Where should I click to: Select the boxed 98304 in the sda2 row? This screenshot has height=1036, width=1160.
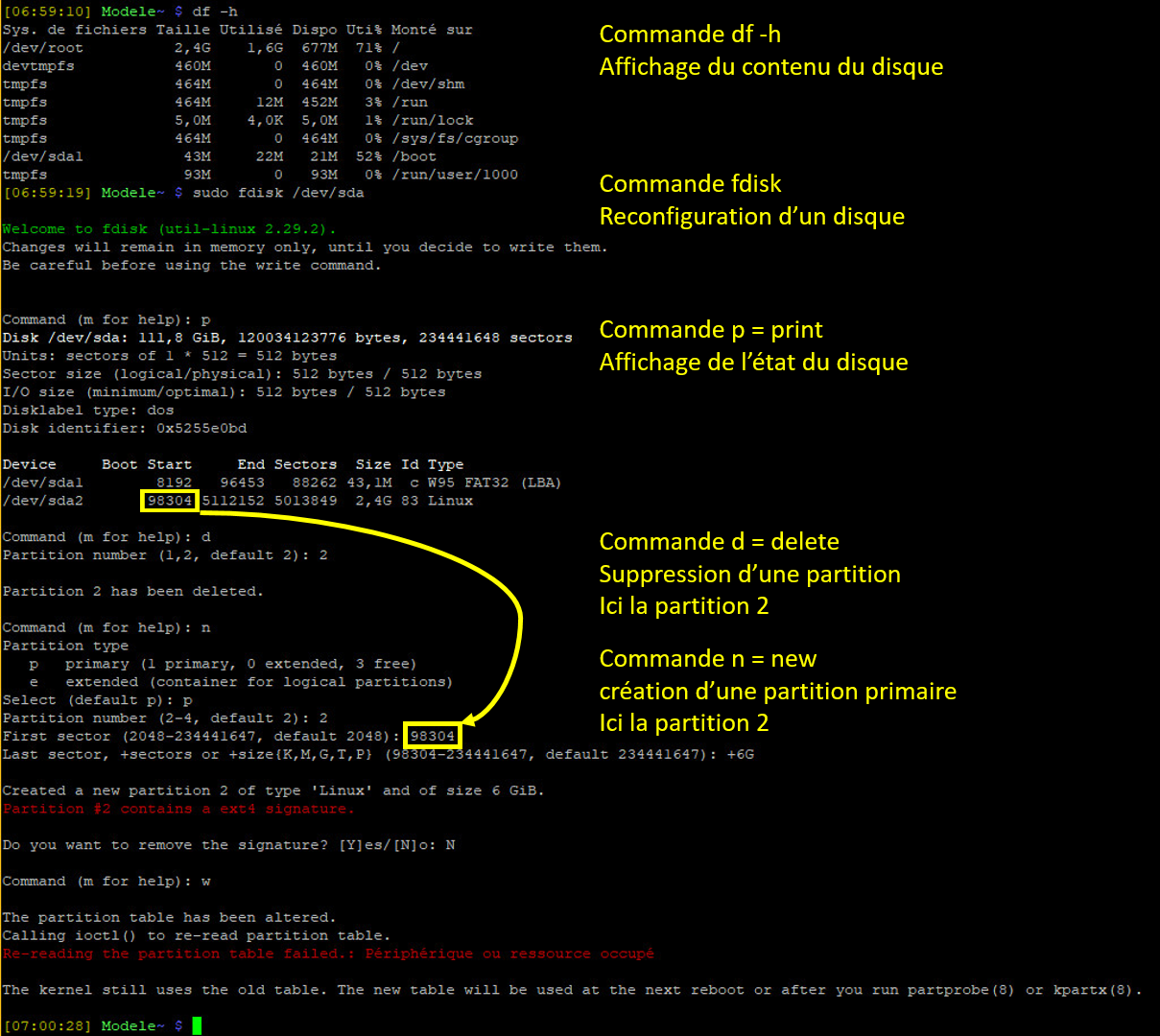pyautogui.click(x=170, y=501)
